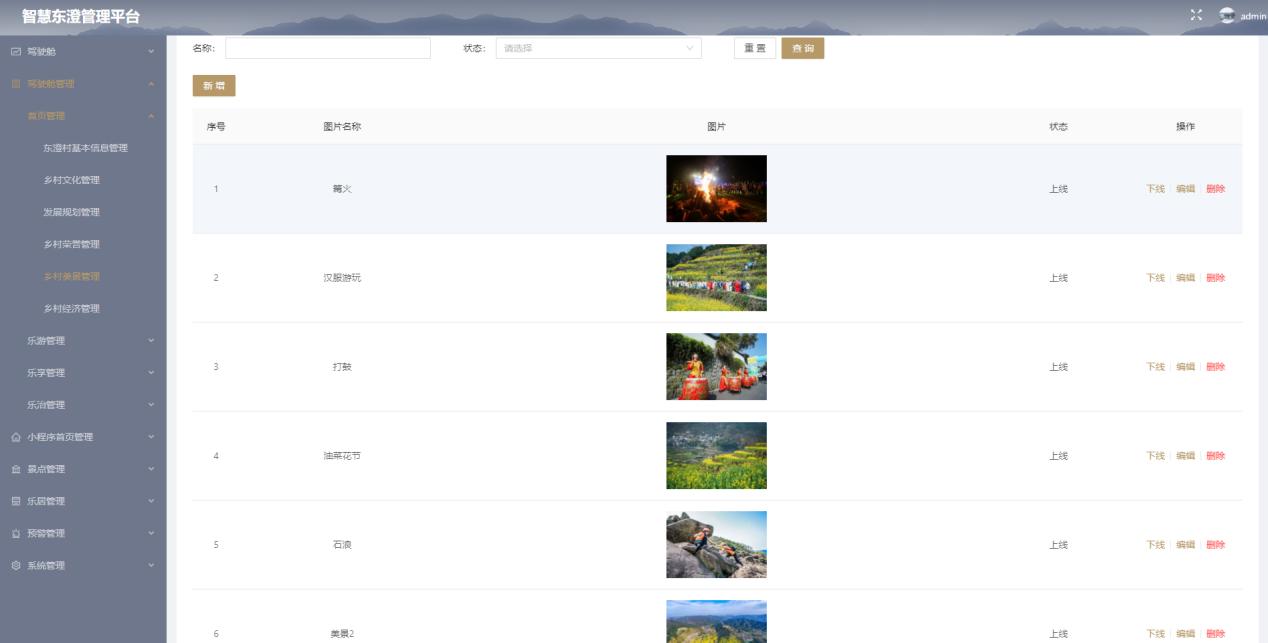This screenshot has width=1268, height=643.
Task: Open the 油菜花节 thumbnail image
Action: 716,456
